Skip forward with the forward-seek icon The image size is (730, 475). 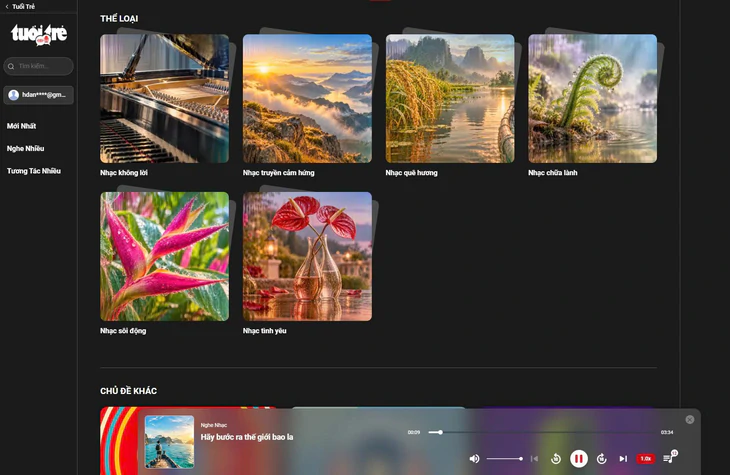602,459
